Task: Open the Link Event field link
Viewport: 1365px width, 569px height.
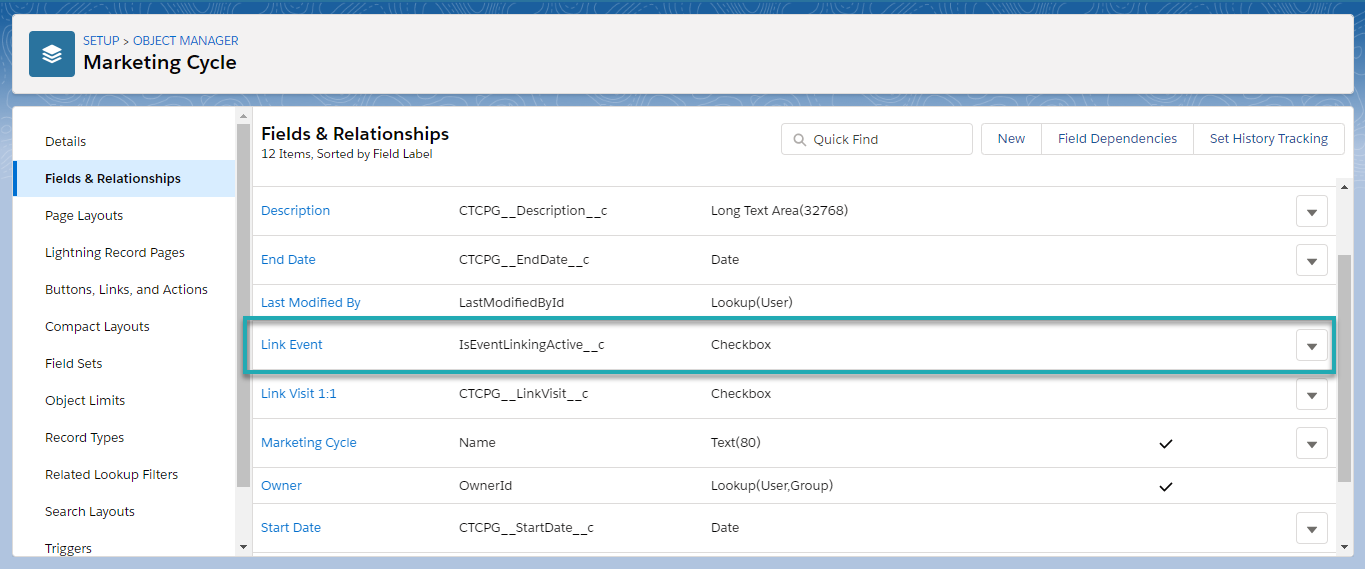Action: click(291, 345)
